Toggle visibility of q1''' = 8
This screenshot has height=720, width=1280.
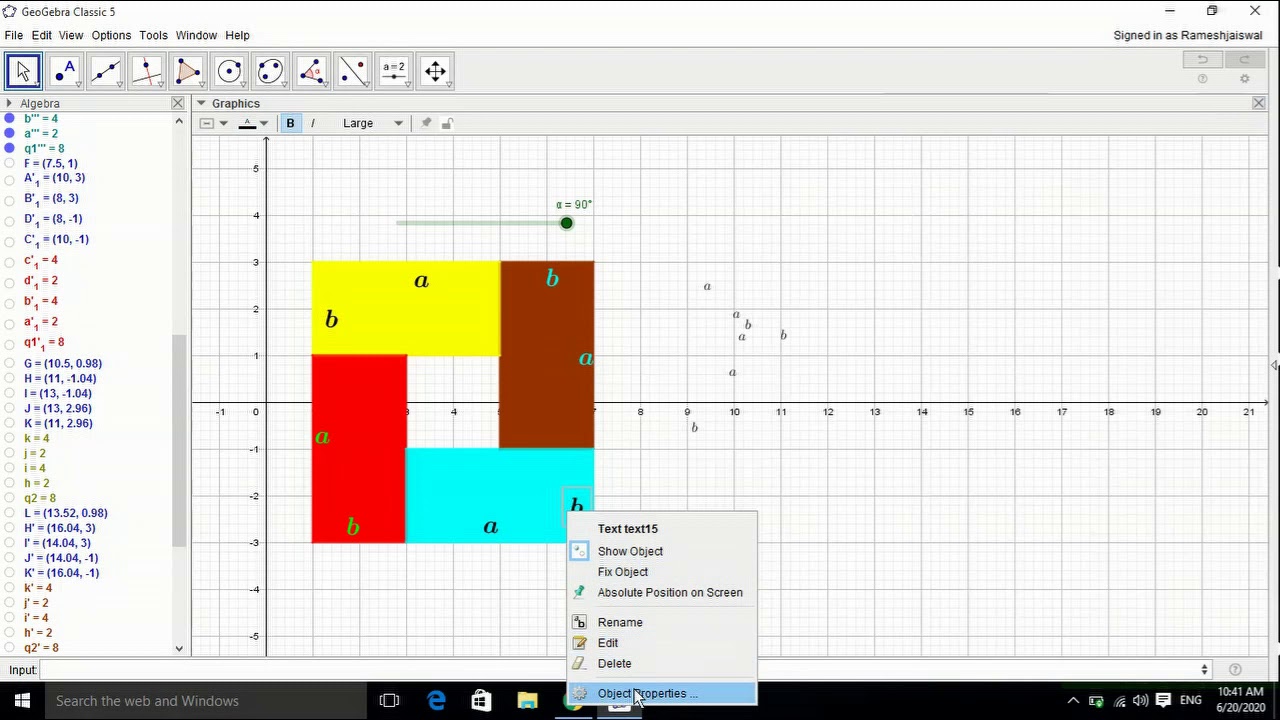9,148
